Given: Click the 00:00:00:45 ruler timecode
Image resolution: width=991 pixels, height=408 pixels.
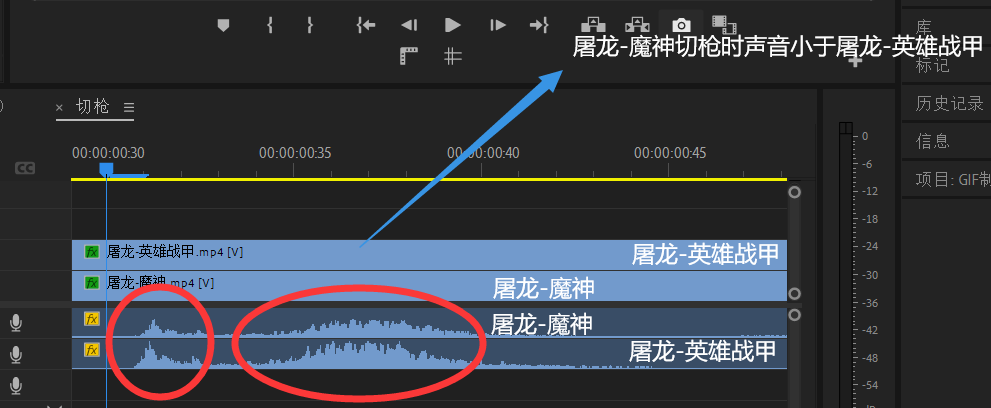Looking at the screenshot, I should pos(671,153).
